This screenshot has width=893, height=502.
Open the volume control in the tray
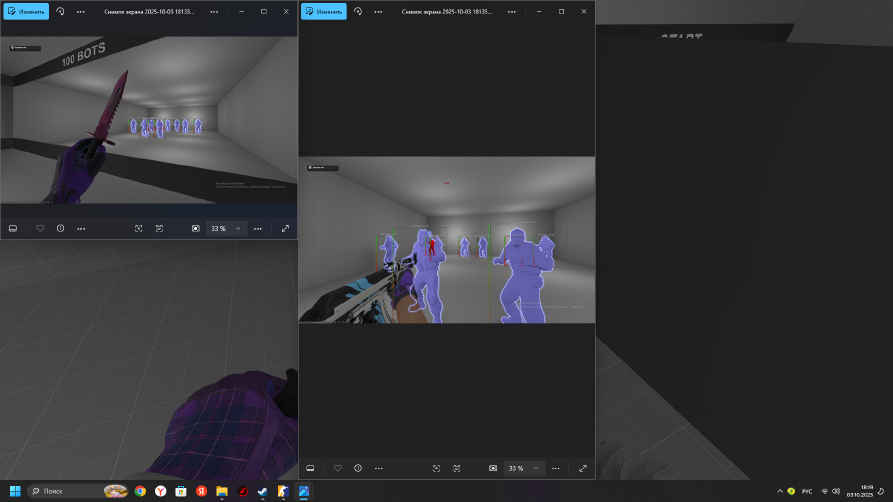(x=836, y=491)
